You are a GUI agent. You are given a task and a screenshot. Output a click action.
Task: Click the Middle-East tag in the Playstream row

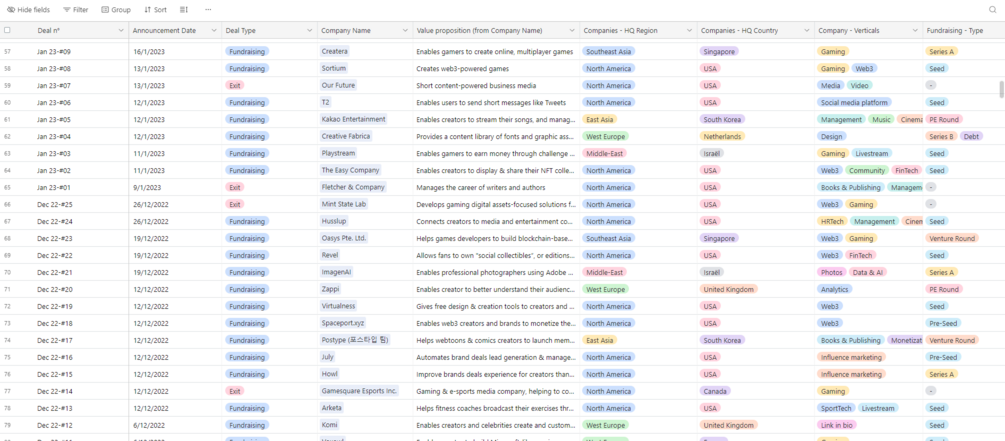tap(604, 153)
